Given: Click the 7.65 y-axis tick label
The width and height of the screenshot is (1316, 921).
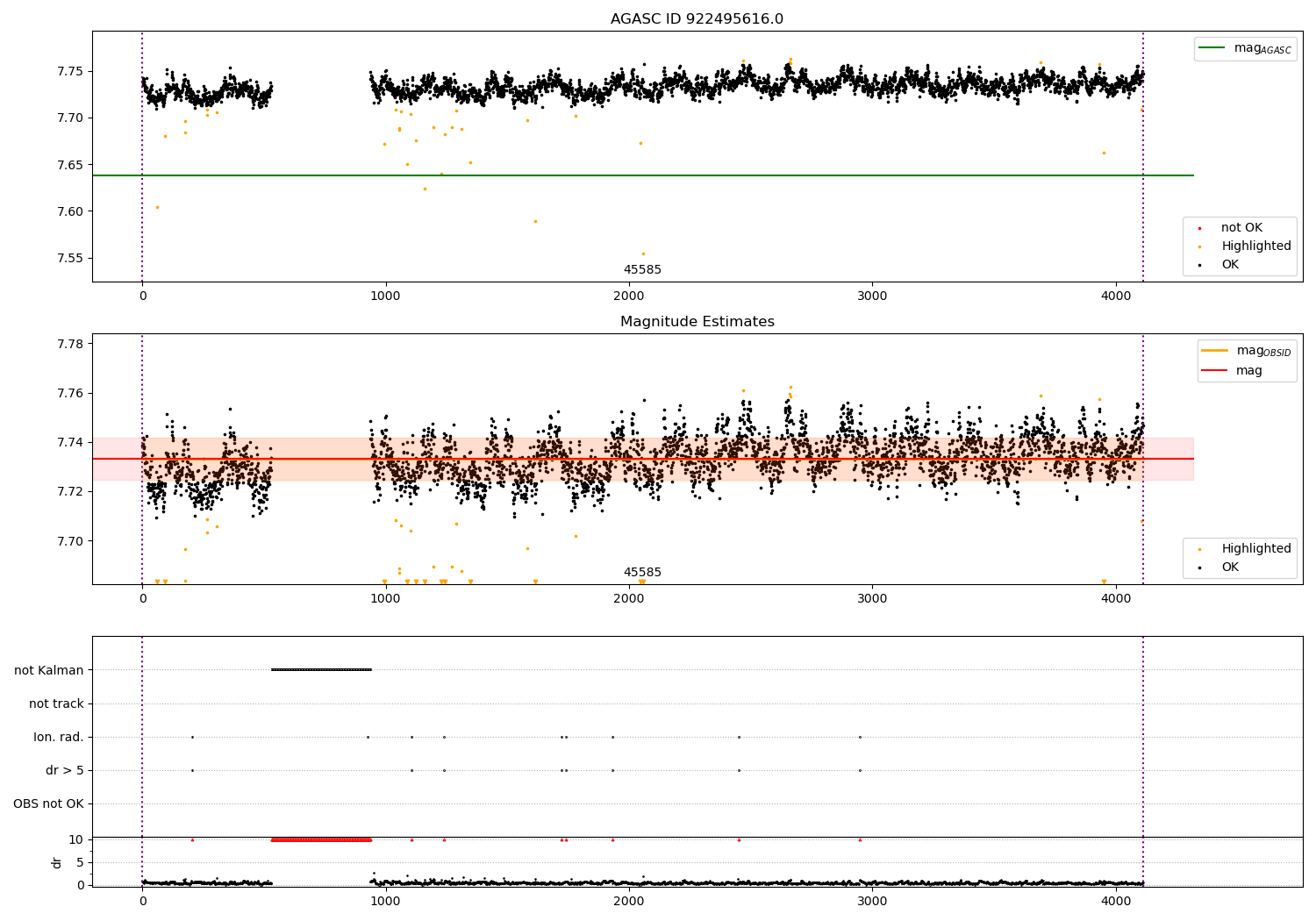Looking at the screenshot, I should coord(70,165).
